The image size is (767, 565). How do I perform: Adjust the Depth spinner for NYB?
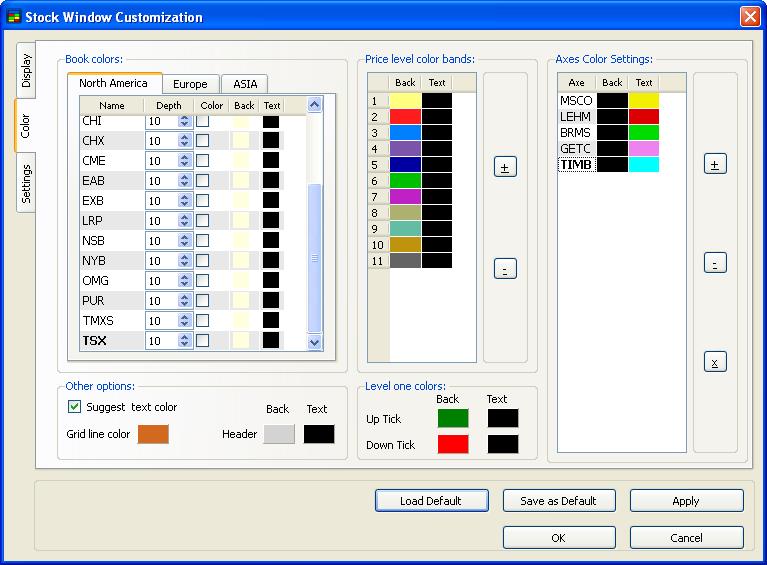click(184, 261)
